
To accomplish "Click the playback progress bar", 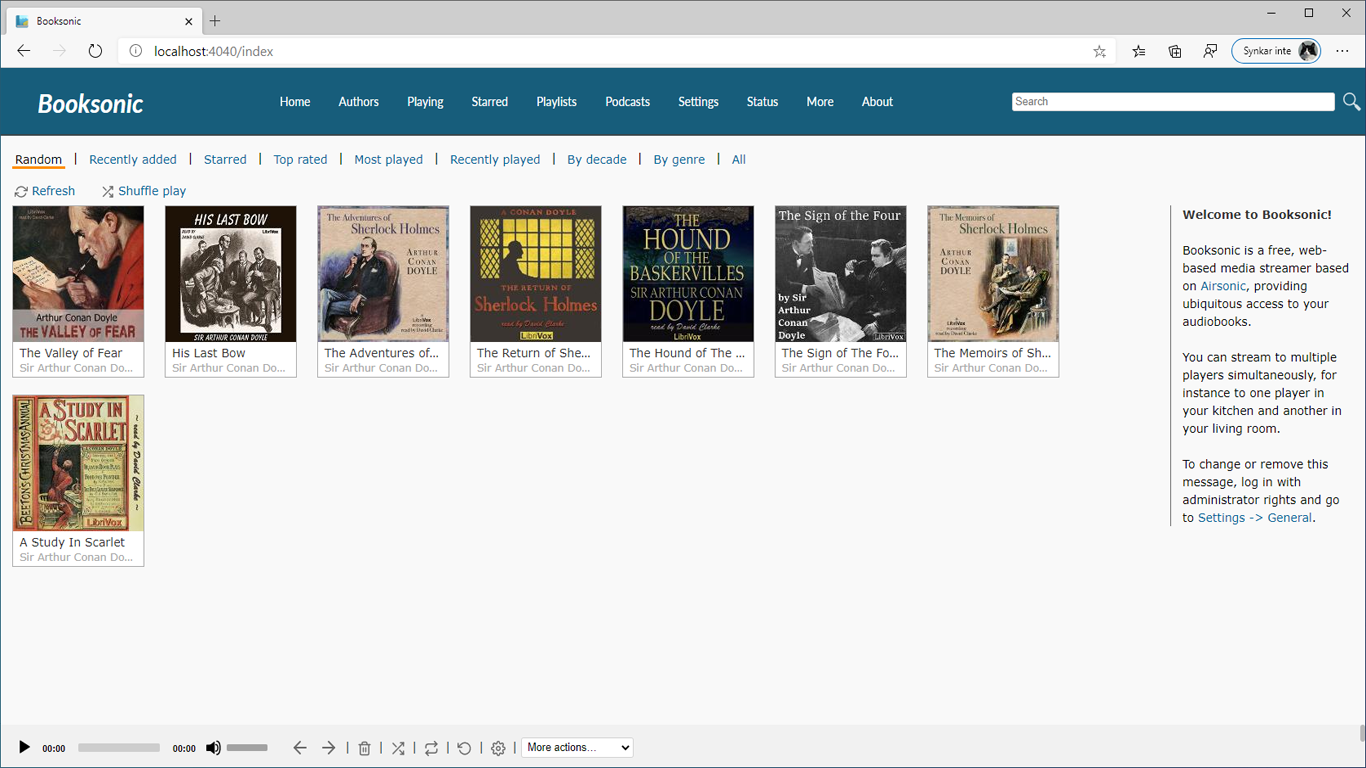I will [x=119, y=747].
